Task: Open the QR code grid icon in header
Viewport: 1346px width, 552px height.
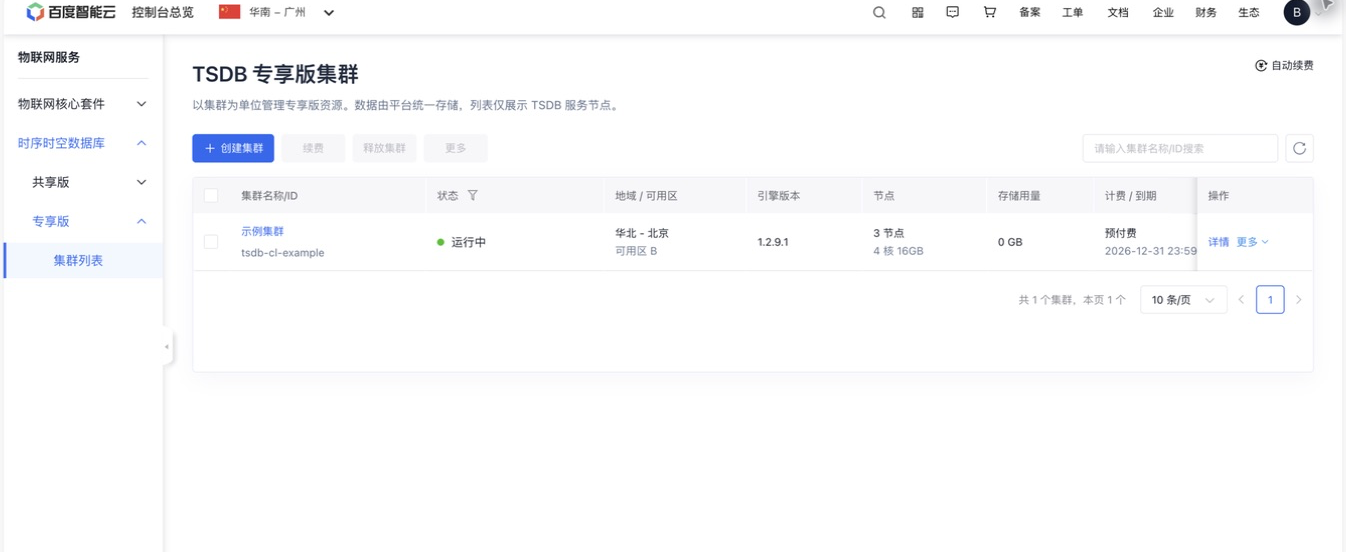Action: tap(917, 13)
